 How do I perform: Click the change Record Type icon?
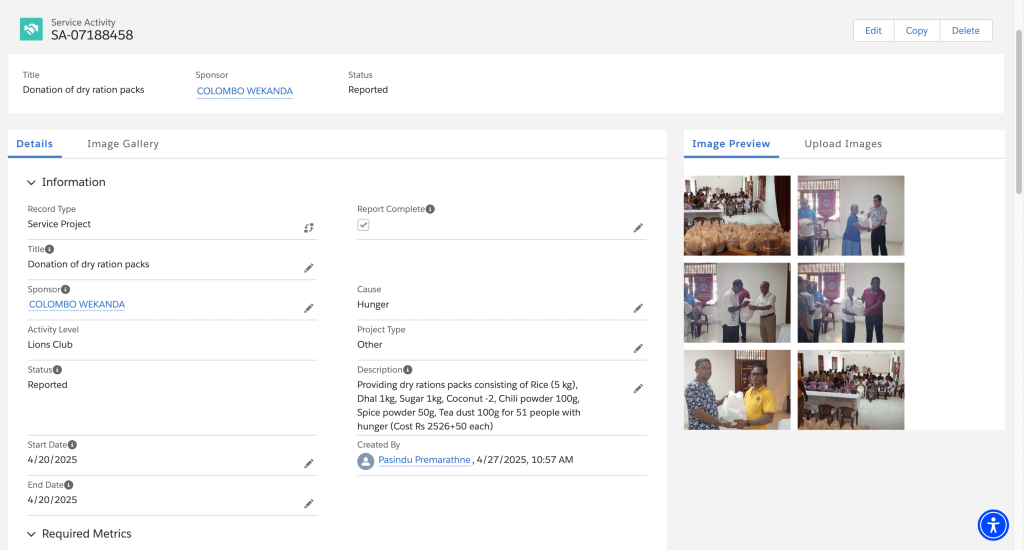(x=309, y=228)
